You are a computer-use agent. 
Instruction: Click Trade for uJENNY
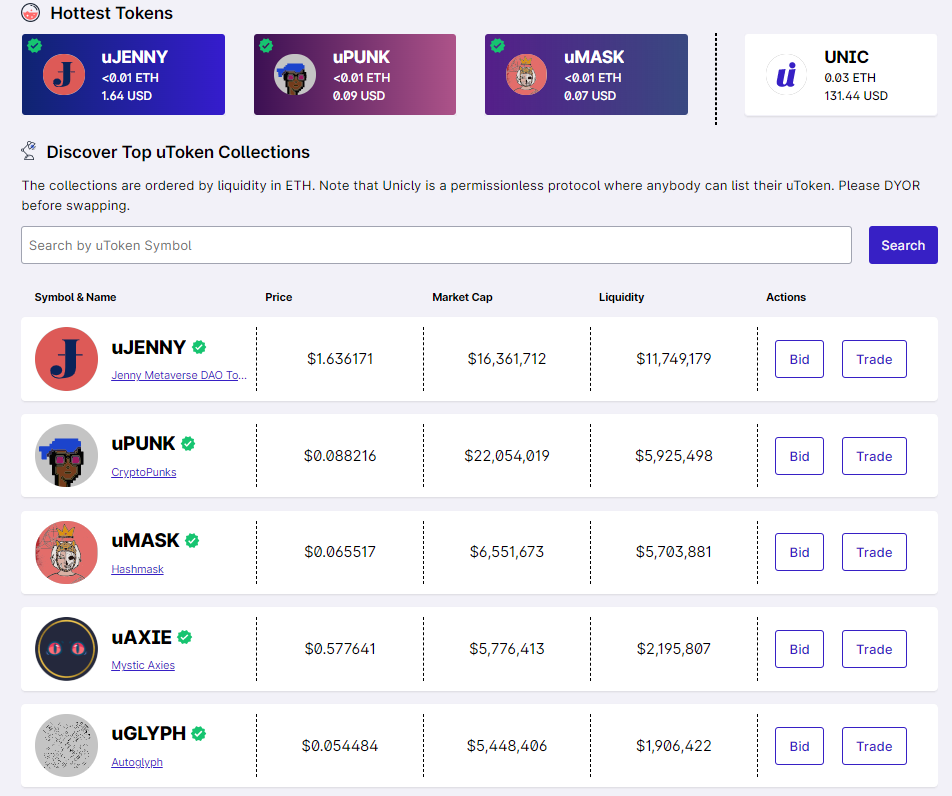coord(874,359)
